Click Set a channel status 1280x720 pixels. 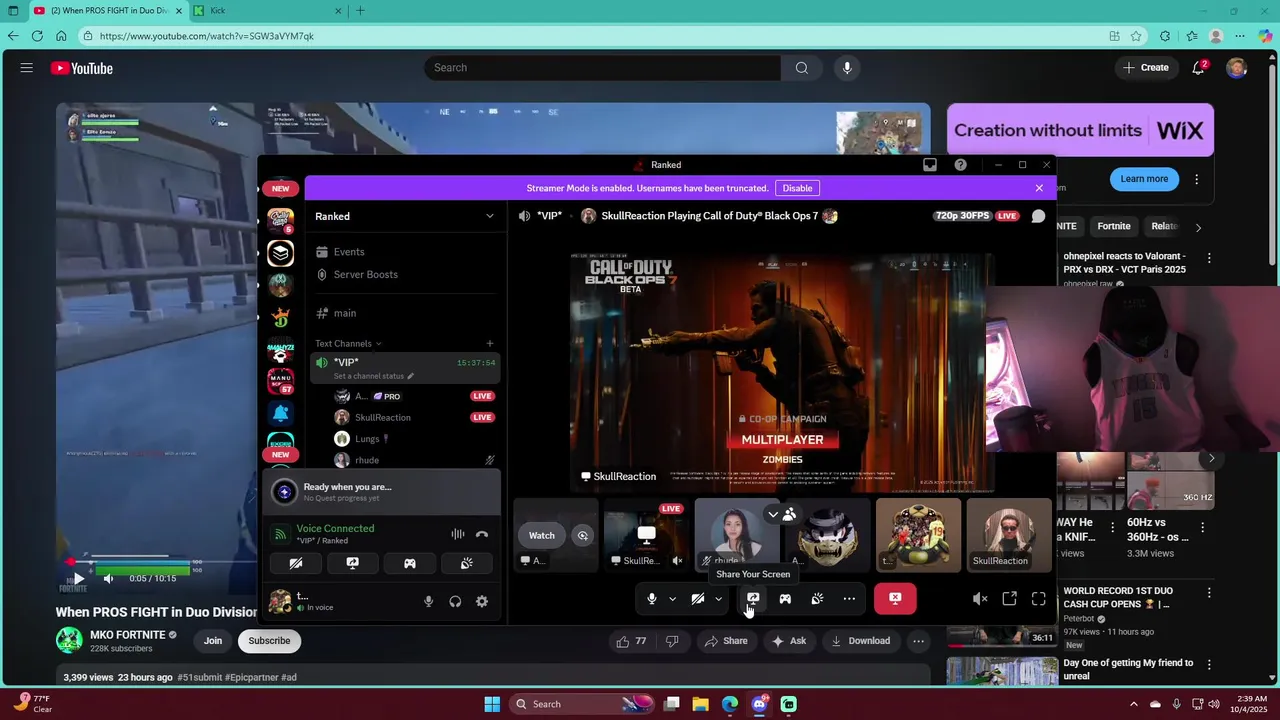373,376
